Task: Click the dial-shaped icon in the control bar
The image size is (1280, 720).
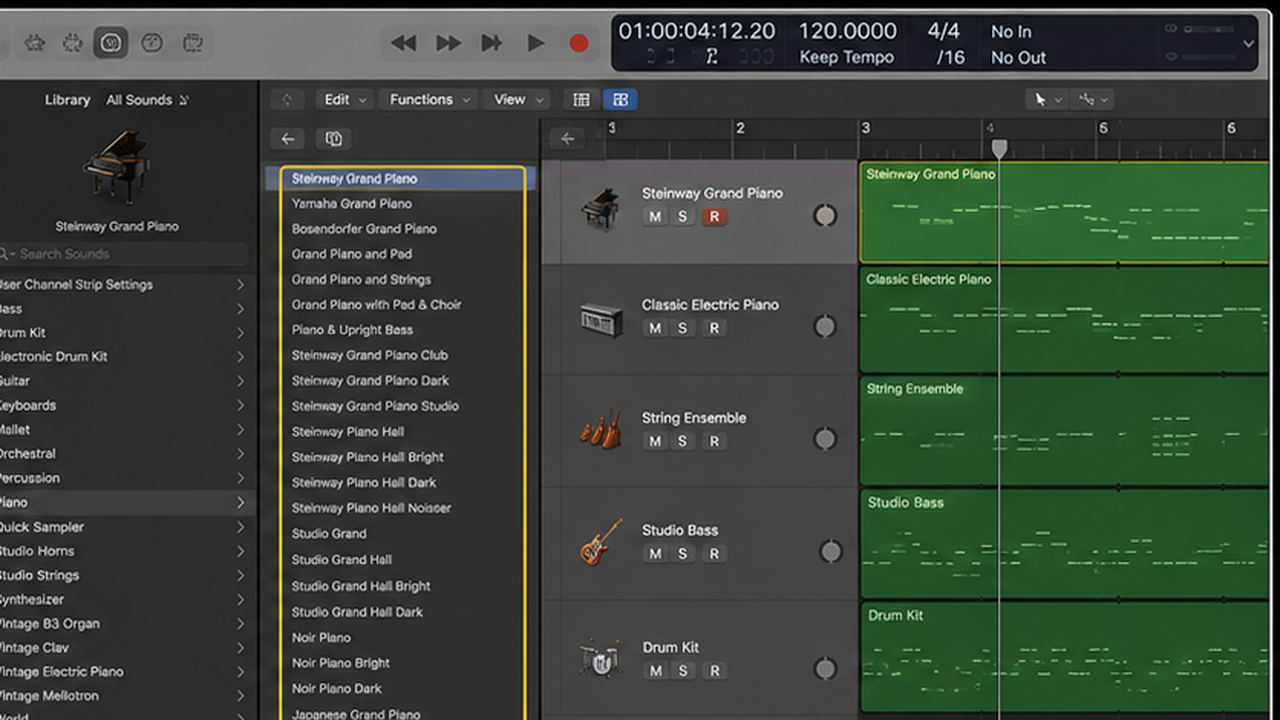Action: point(151,43)
